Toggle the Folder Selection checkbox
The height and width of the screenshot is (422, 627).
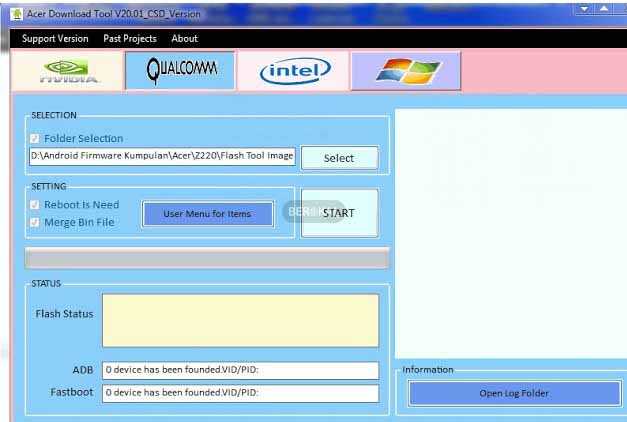click(34, 138)
